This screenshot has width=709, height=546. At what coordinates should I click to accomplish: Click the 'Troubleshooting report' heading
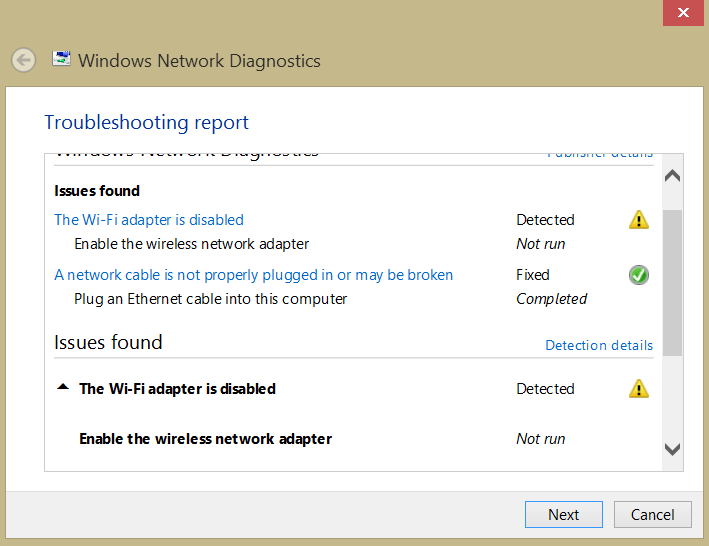coord(147,122)
